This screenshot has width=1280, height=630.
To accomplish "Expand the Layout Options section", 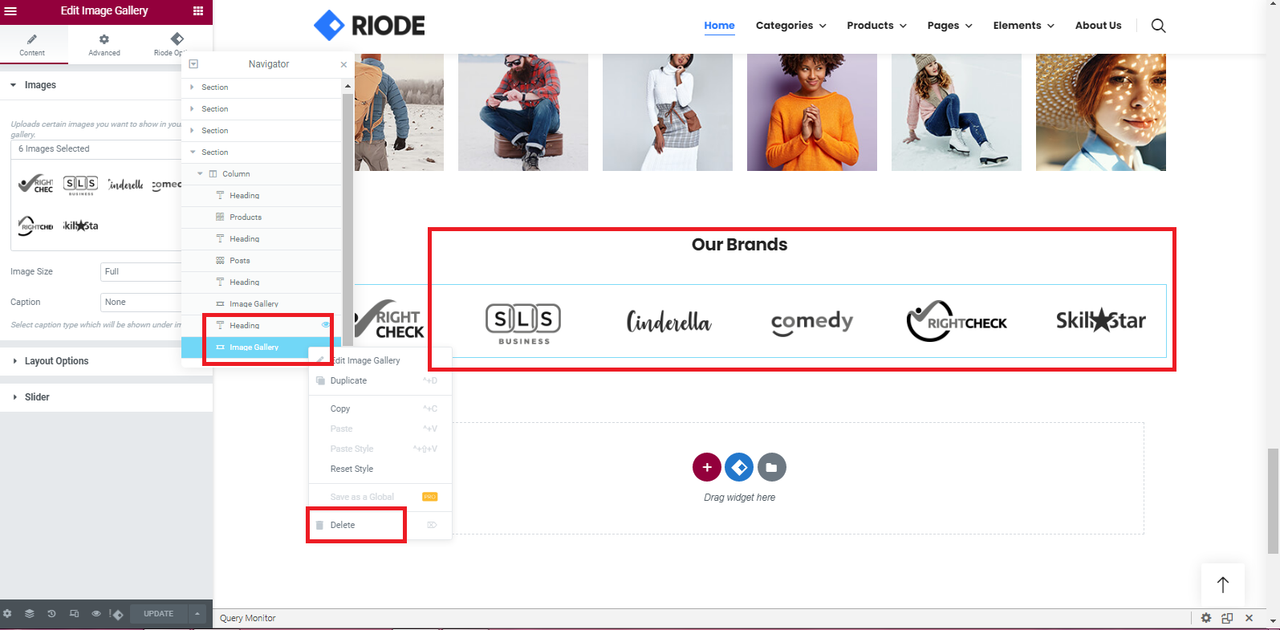I will tap(106, 361).
